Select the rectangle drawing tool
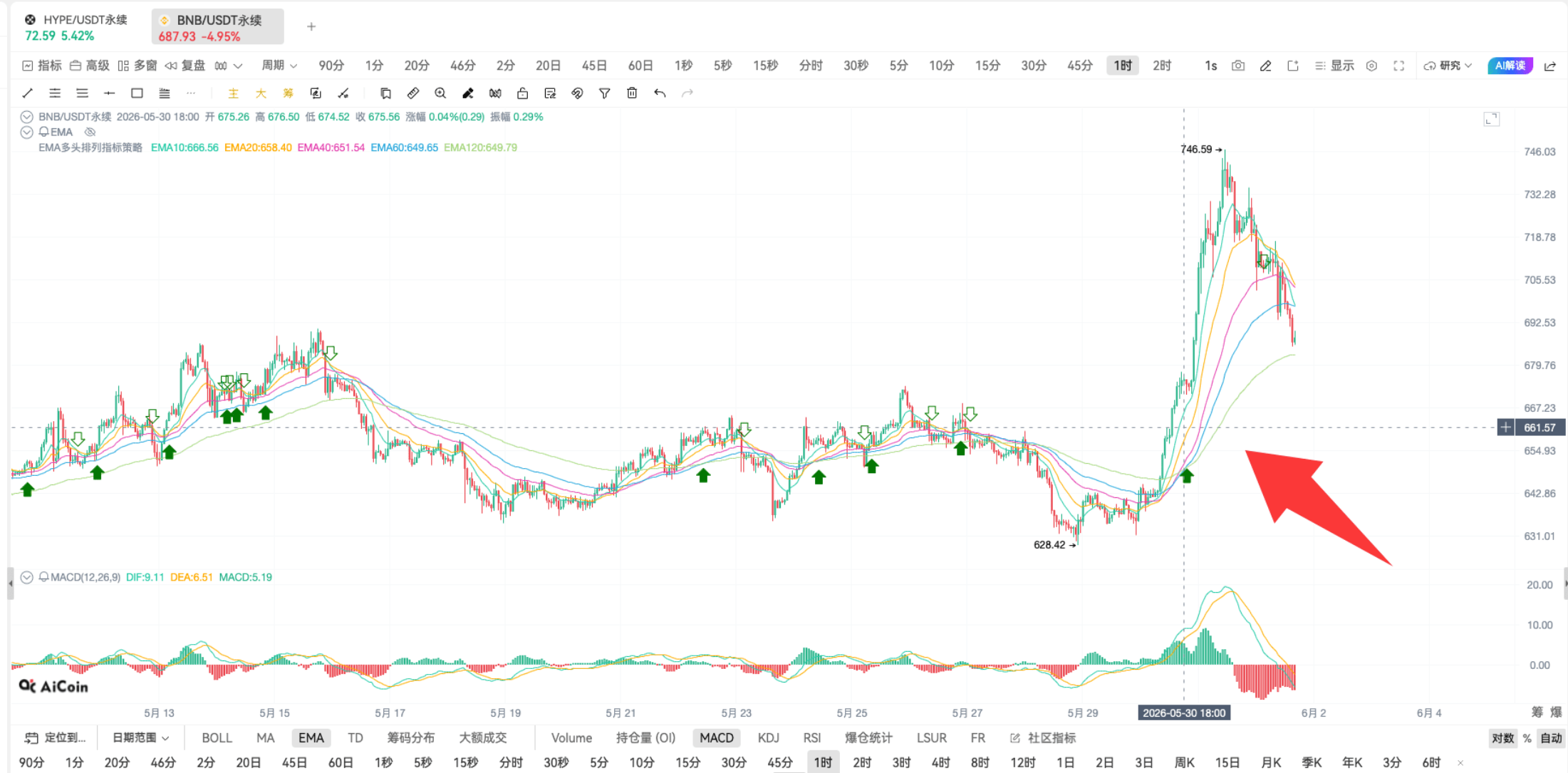 click(x=137, y=93)
